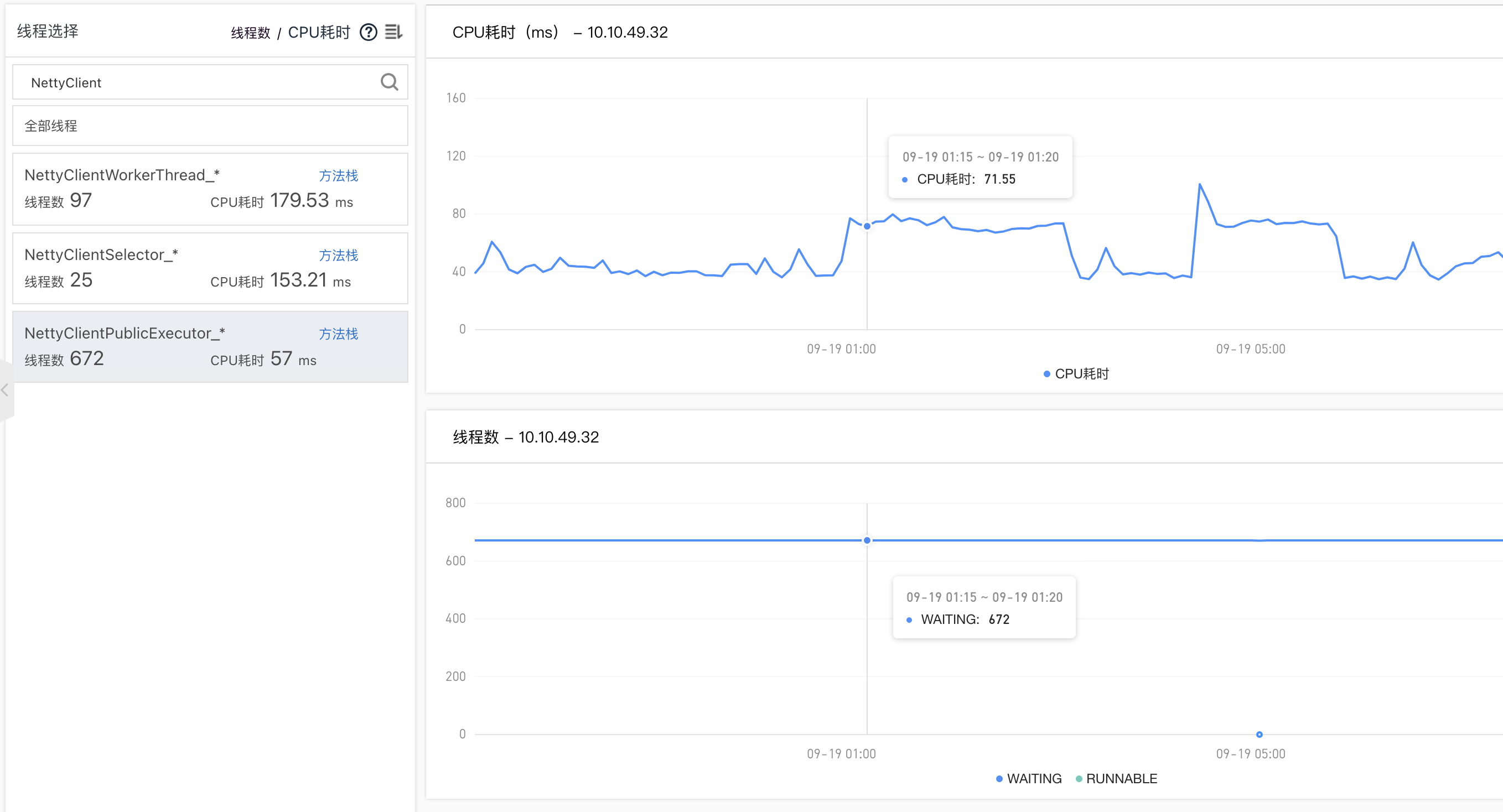Click the 线程选择 panel title
Viewport: 1503px width, 812px height.
pos(48,31)
